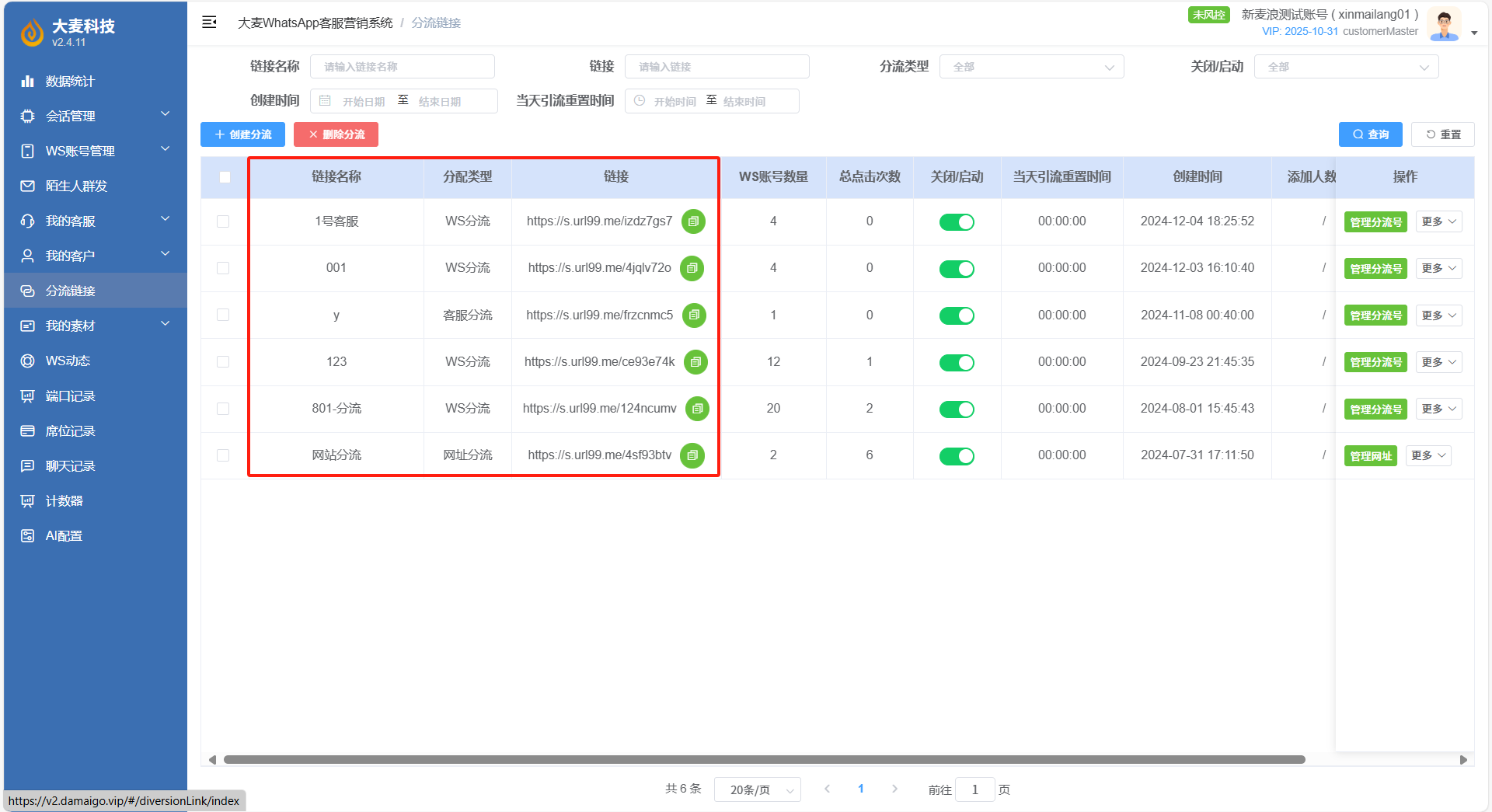This screenshot has width=1492, height=812.
Task: Go to the previous page arrow
Action: 827,789
